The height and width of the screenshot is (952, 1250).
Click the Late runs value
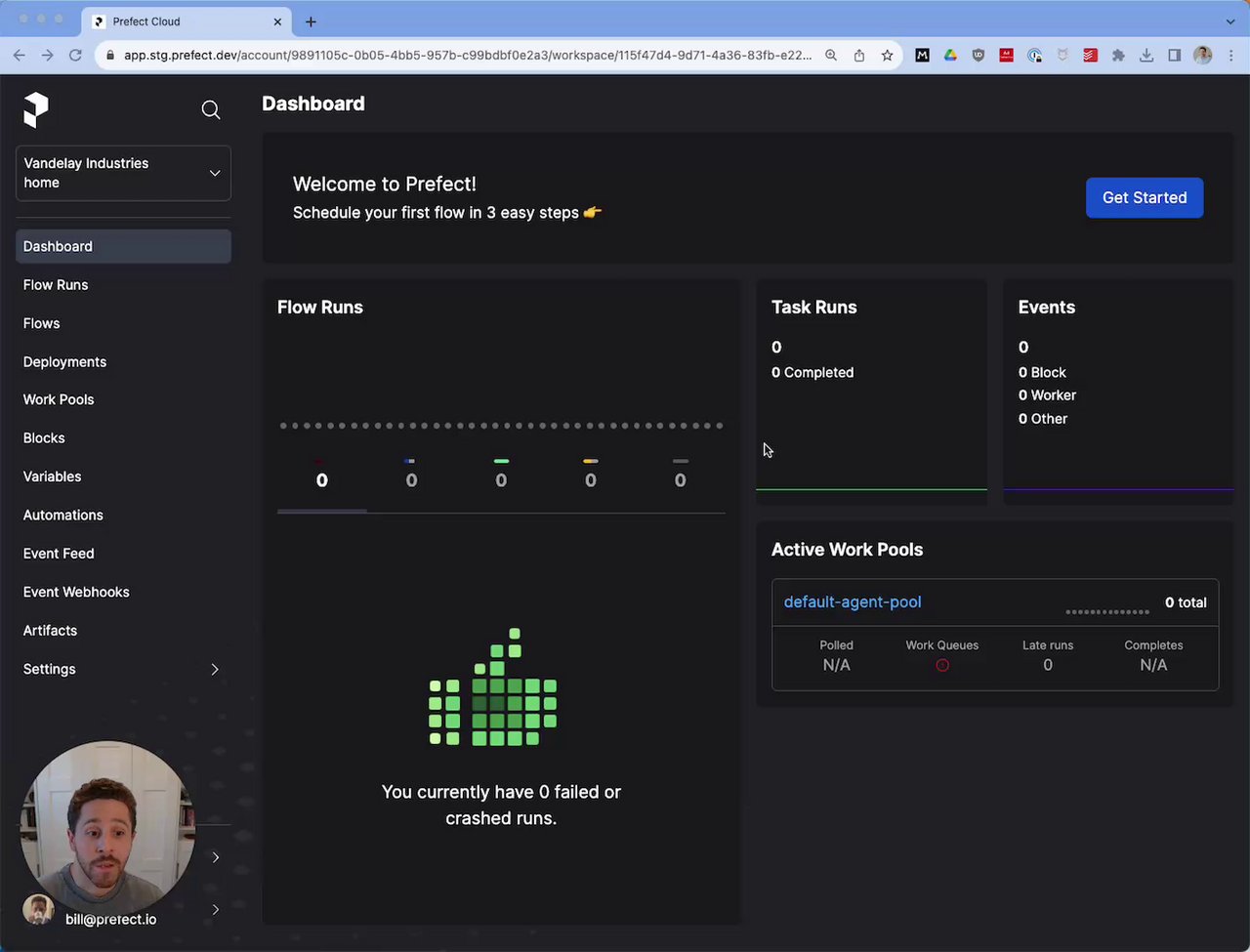coord(1048,666)
